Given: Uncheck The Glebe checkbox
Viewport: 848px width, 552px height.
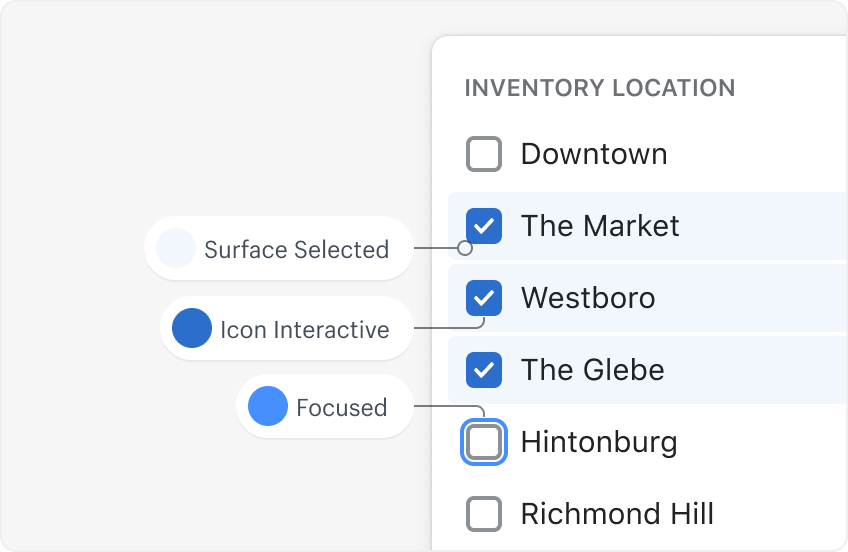Looking at the screenshot, I should point(484,370).
